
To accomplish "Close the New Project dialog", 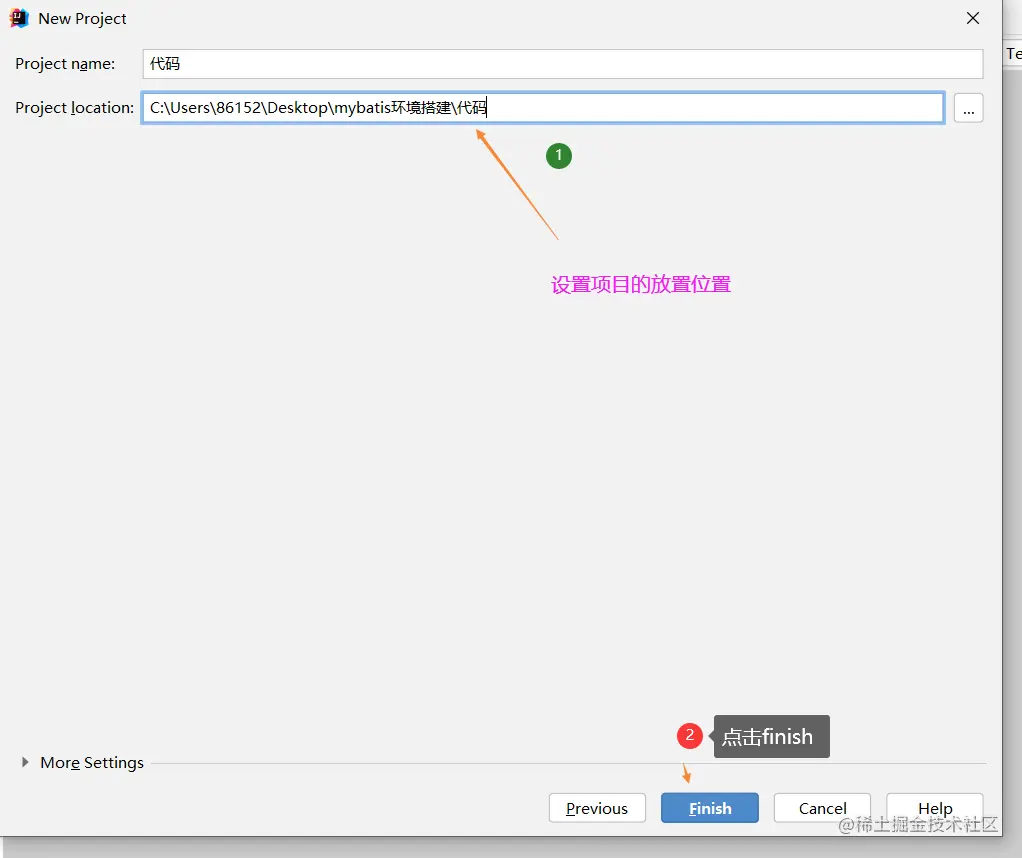I will coord(972,18).
